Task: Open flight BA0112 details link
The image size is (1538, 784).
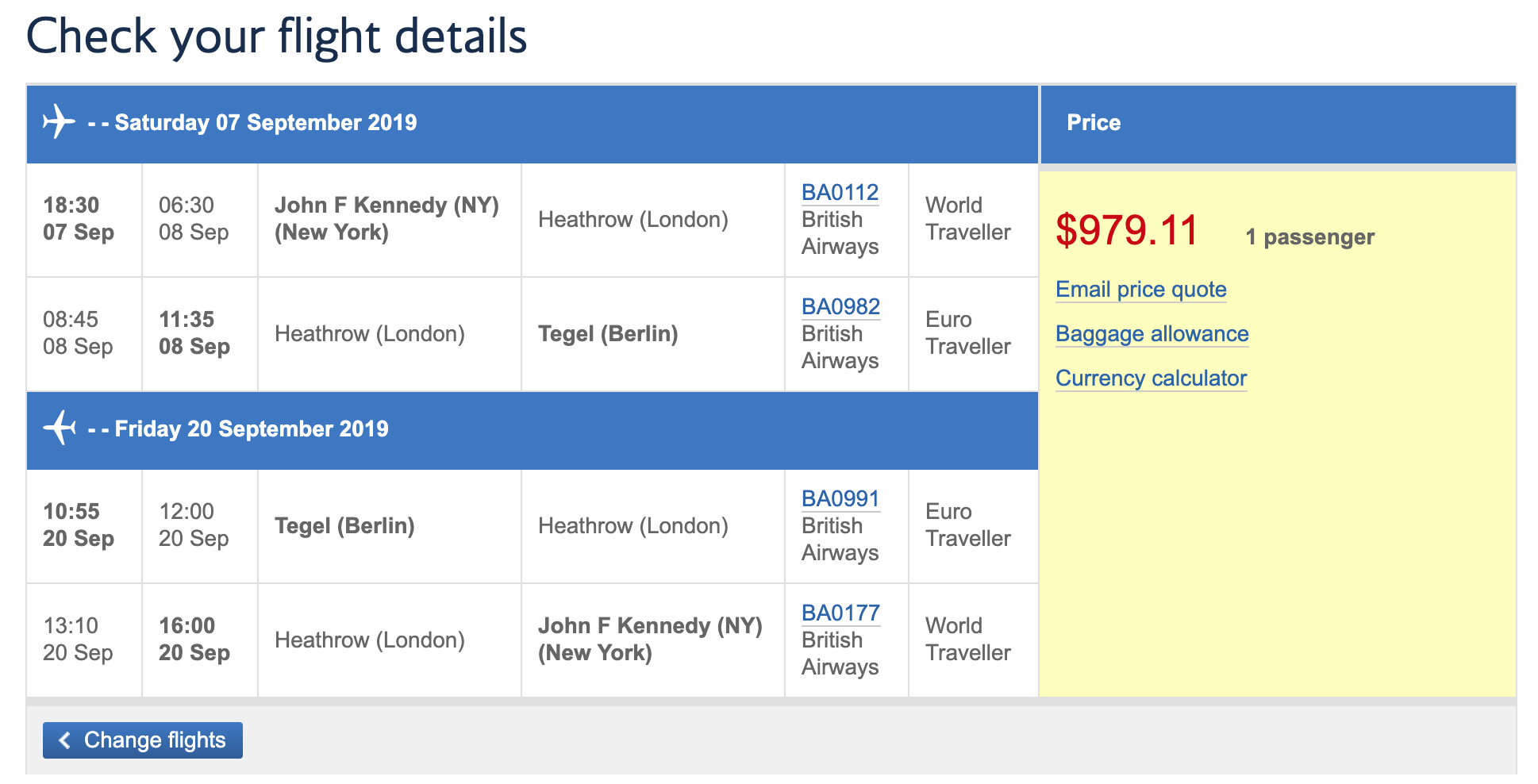Action: point(838,191)
